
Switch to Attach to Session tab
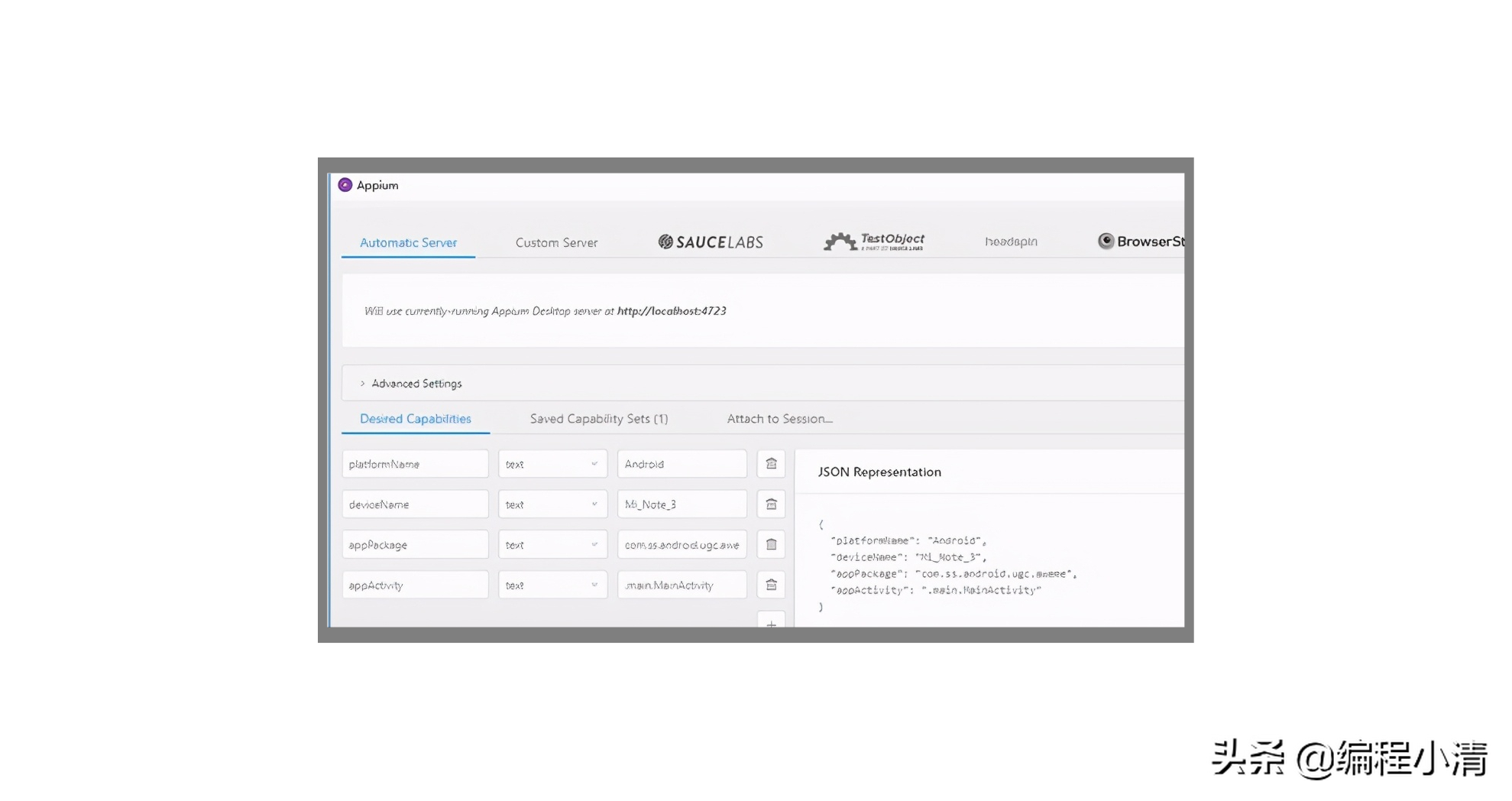point(780,419)
